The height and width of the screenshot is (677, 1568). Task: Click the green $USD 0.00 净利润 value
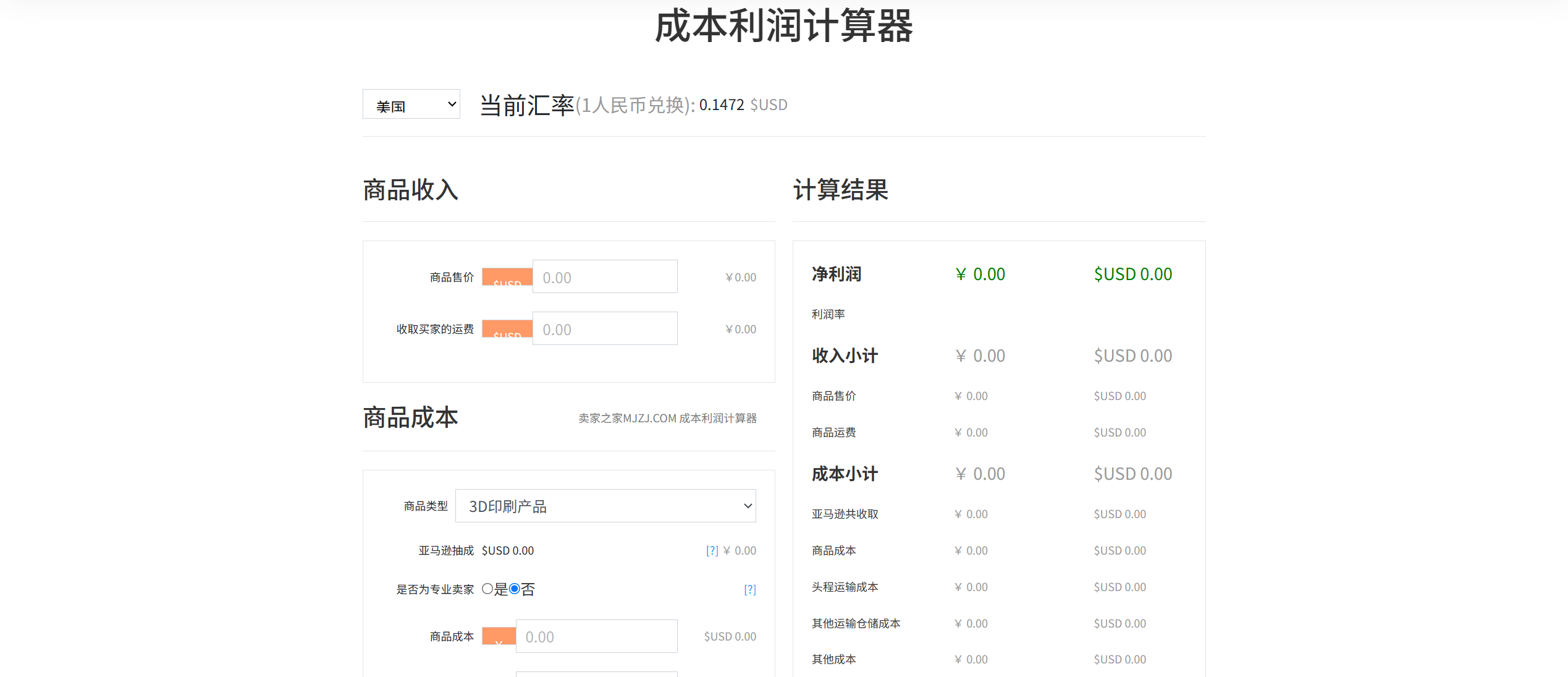[1133, 274]
